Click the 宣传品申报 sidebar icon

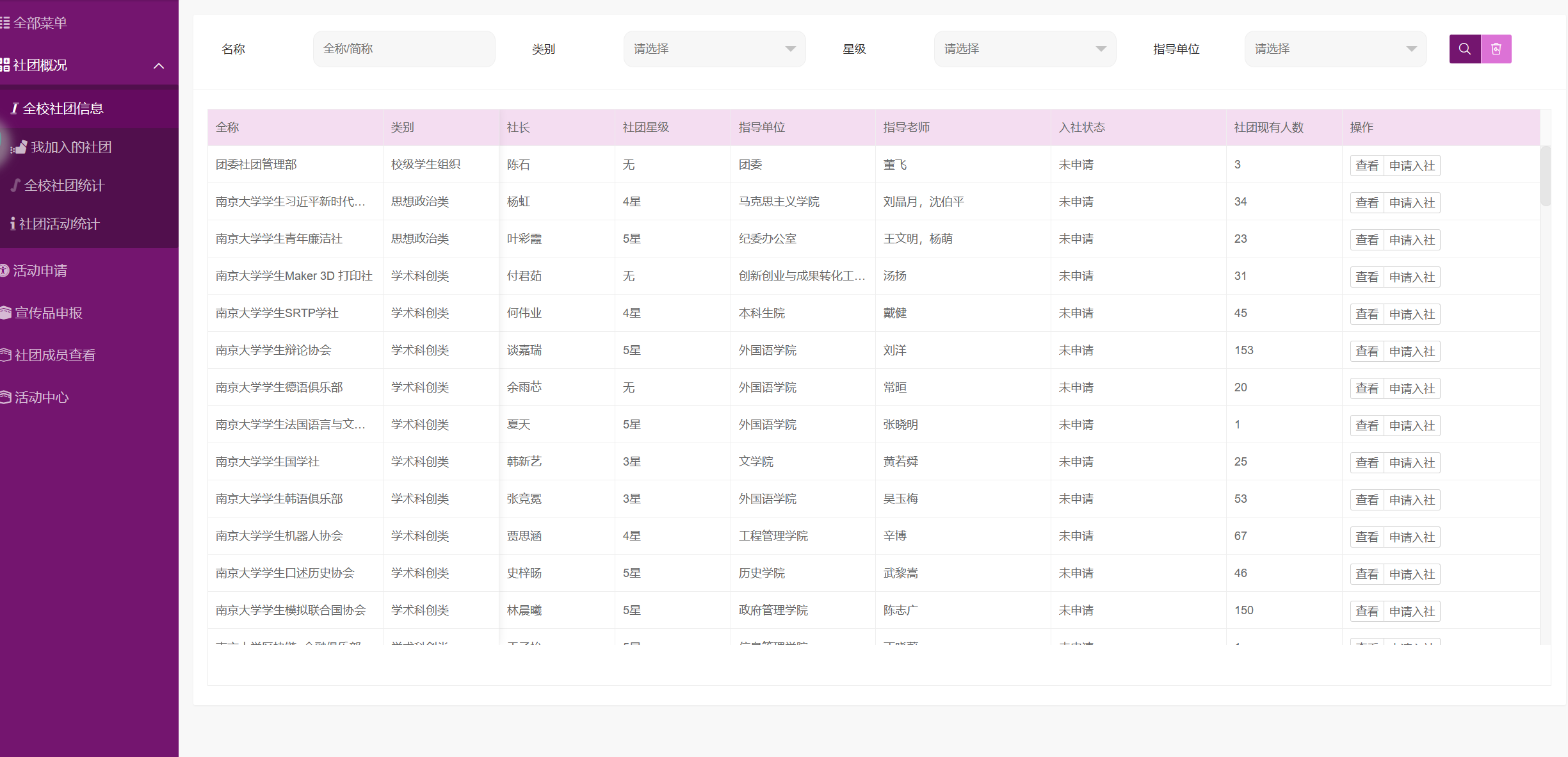click(6, 313)
